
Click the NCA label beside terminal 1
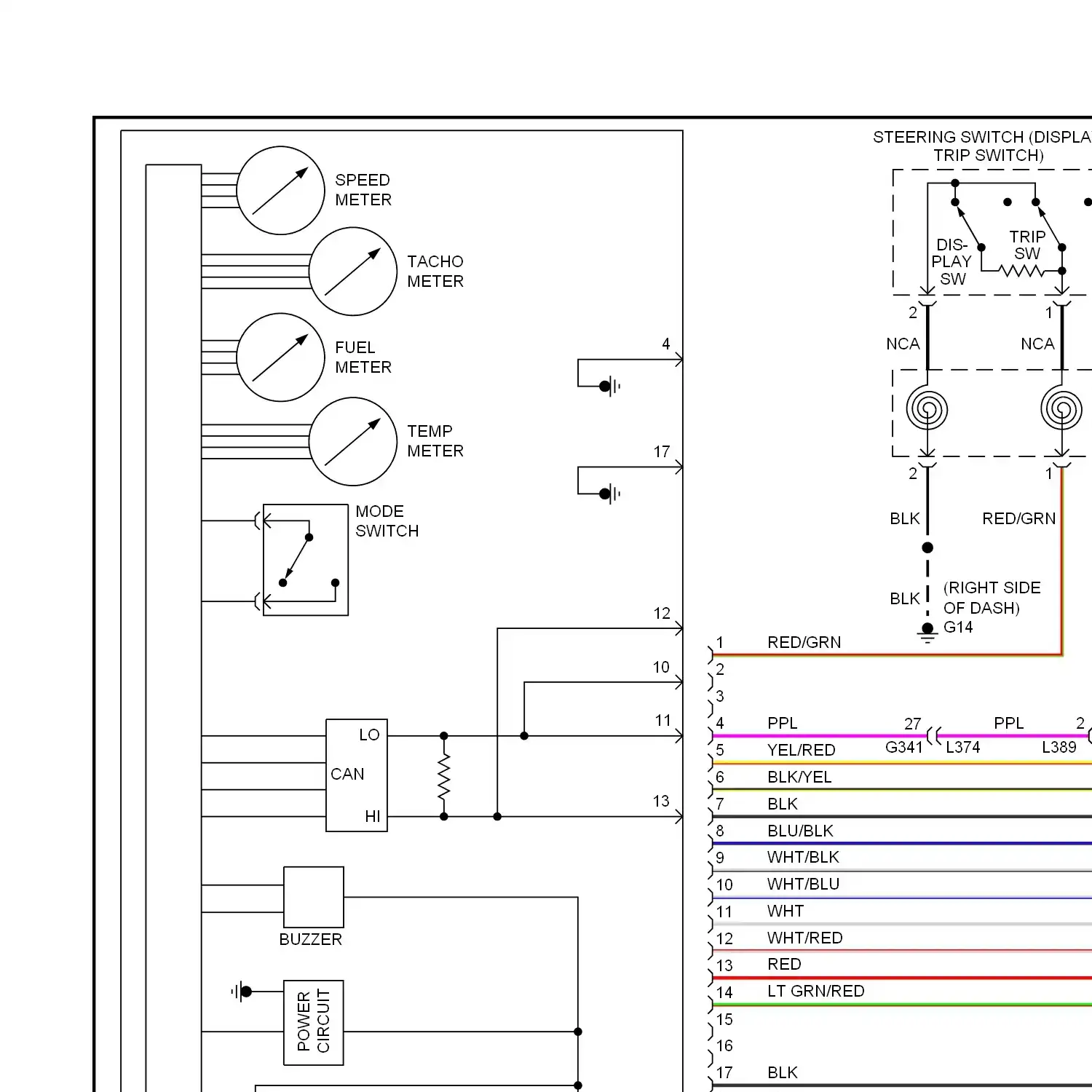(x=1037, y=344)
